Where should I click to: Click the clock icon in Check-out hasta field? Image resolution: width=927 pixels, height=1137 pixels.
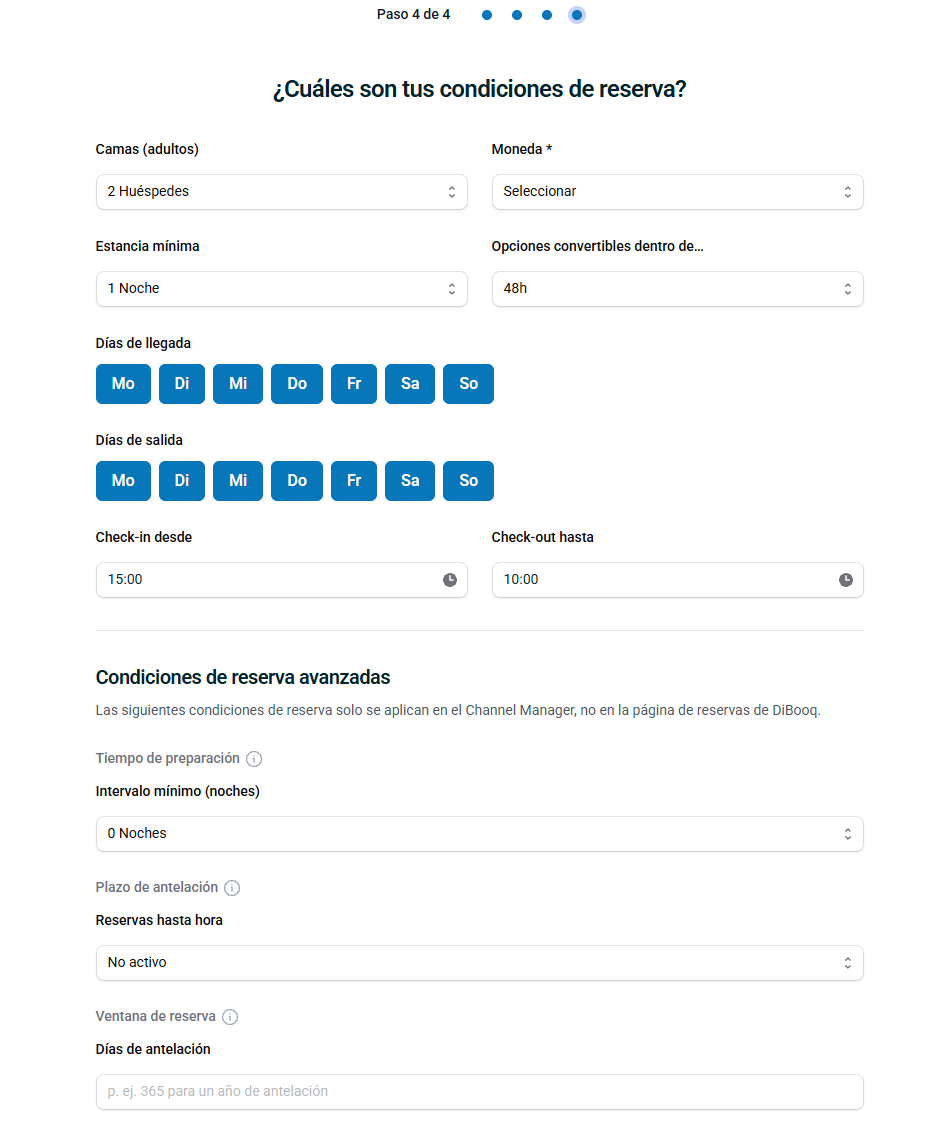pos(846,579)
